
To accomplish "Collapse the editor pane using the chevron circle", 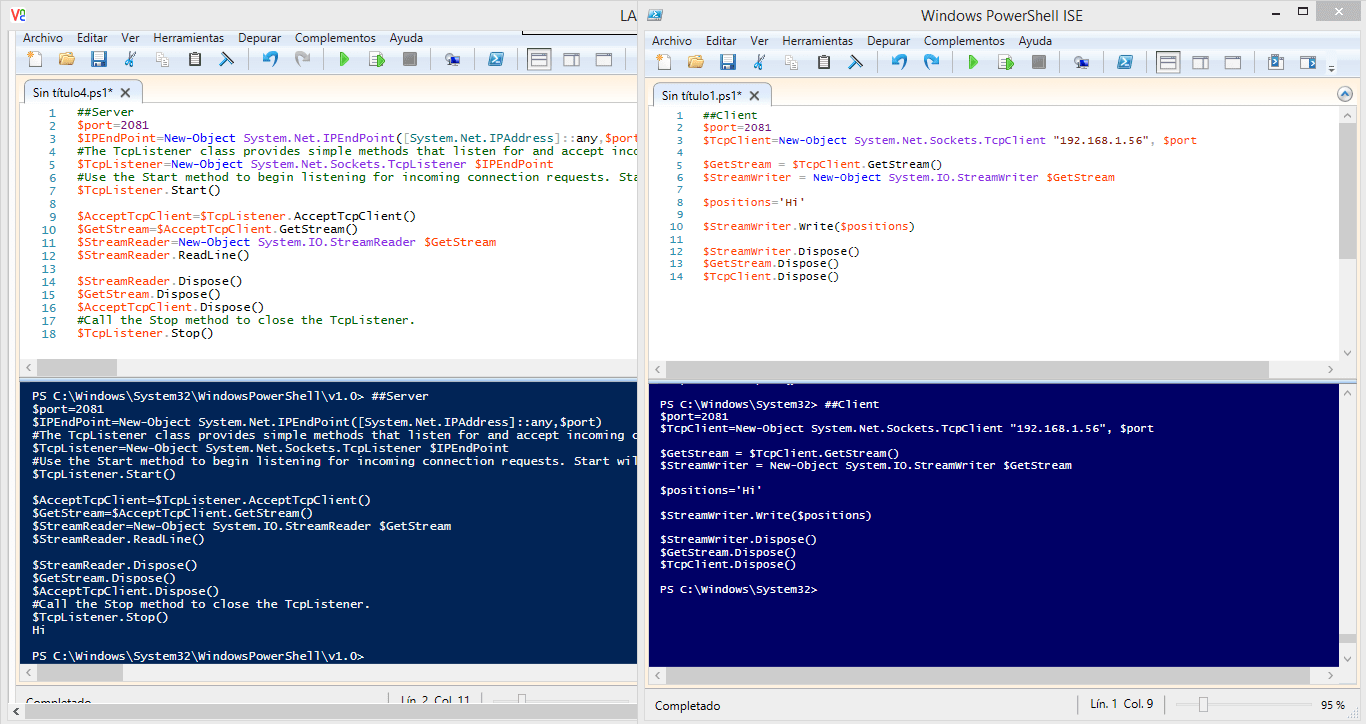I will [1344, 94].
